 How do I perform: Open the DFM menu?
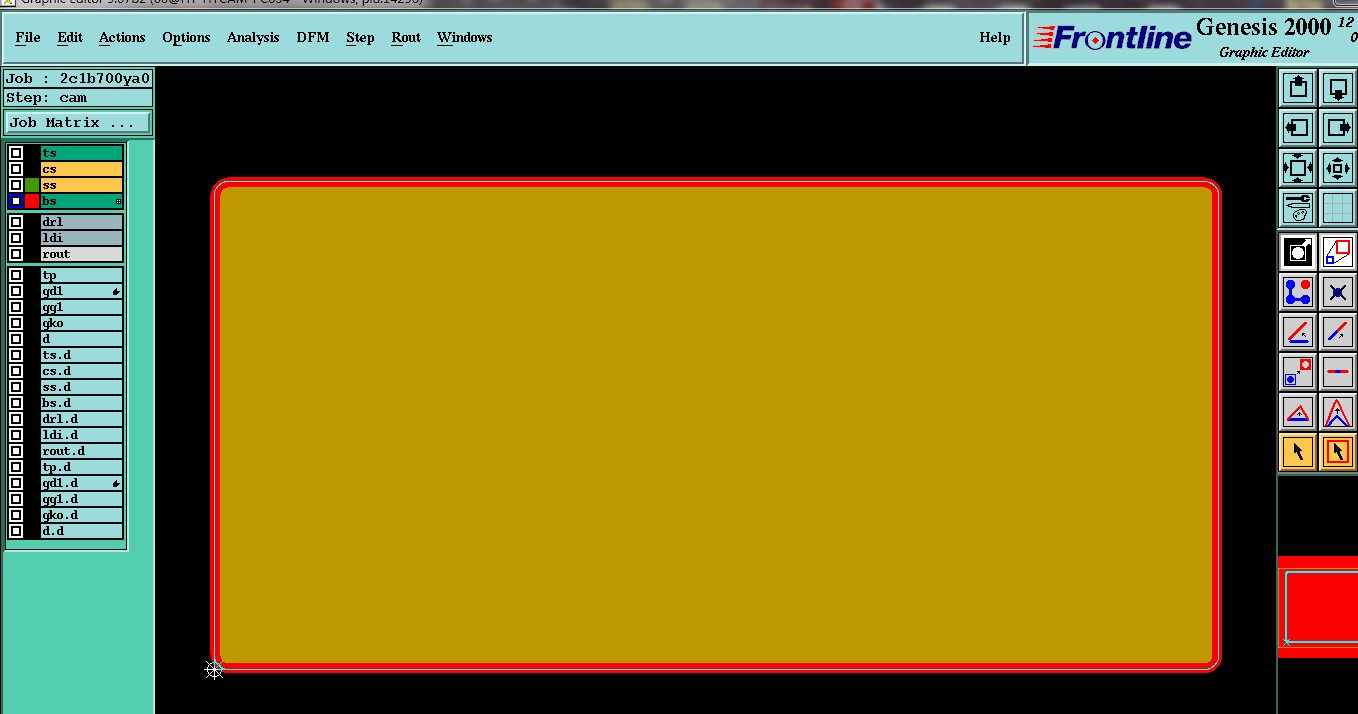click(313, 37)
